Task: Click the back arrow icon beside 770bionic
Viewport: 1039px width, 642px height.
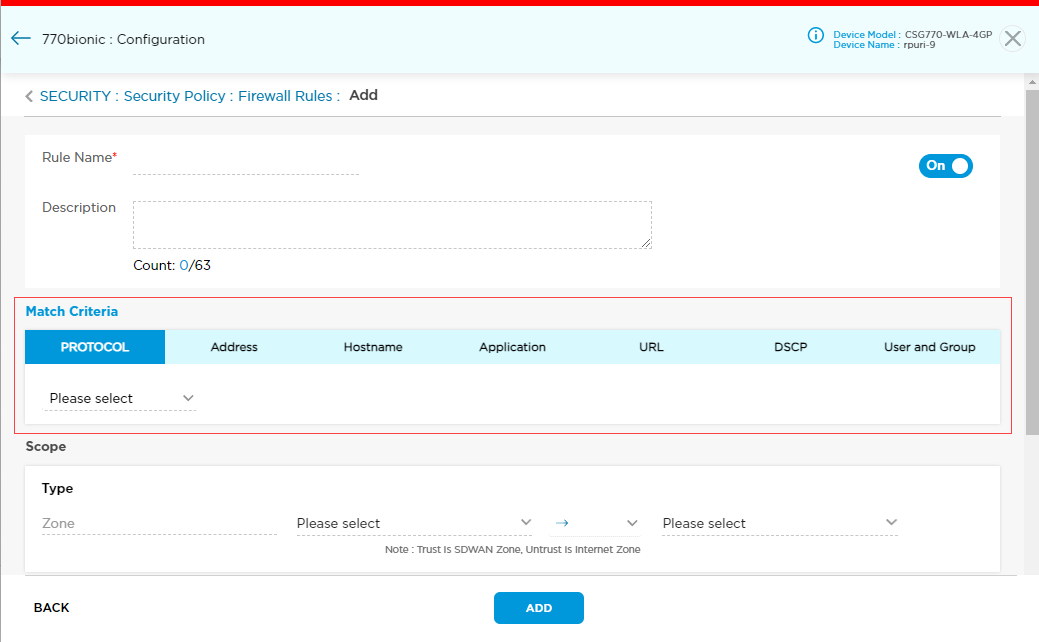Action: click(x=21, y=39)
